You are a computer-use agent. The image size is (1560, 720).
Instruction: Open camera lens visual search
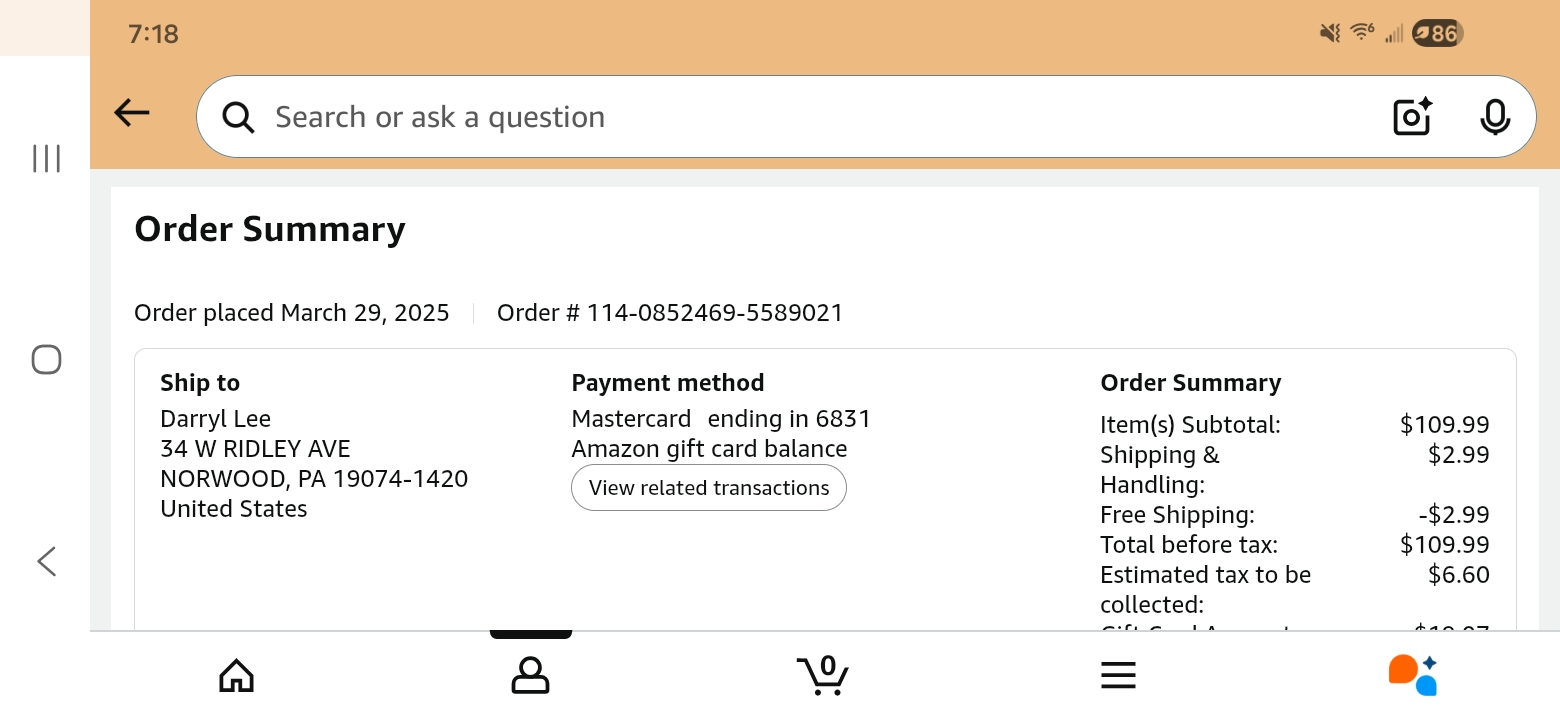click(x=1412, y=117)
